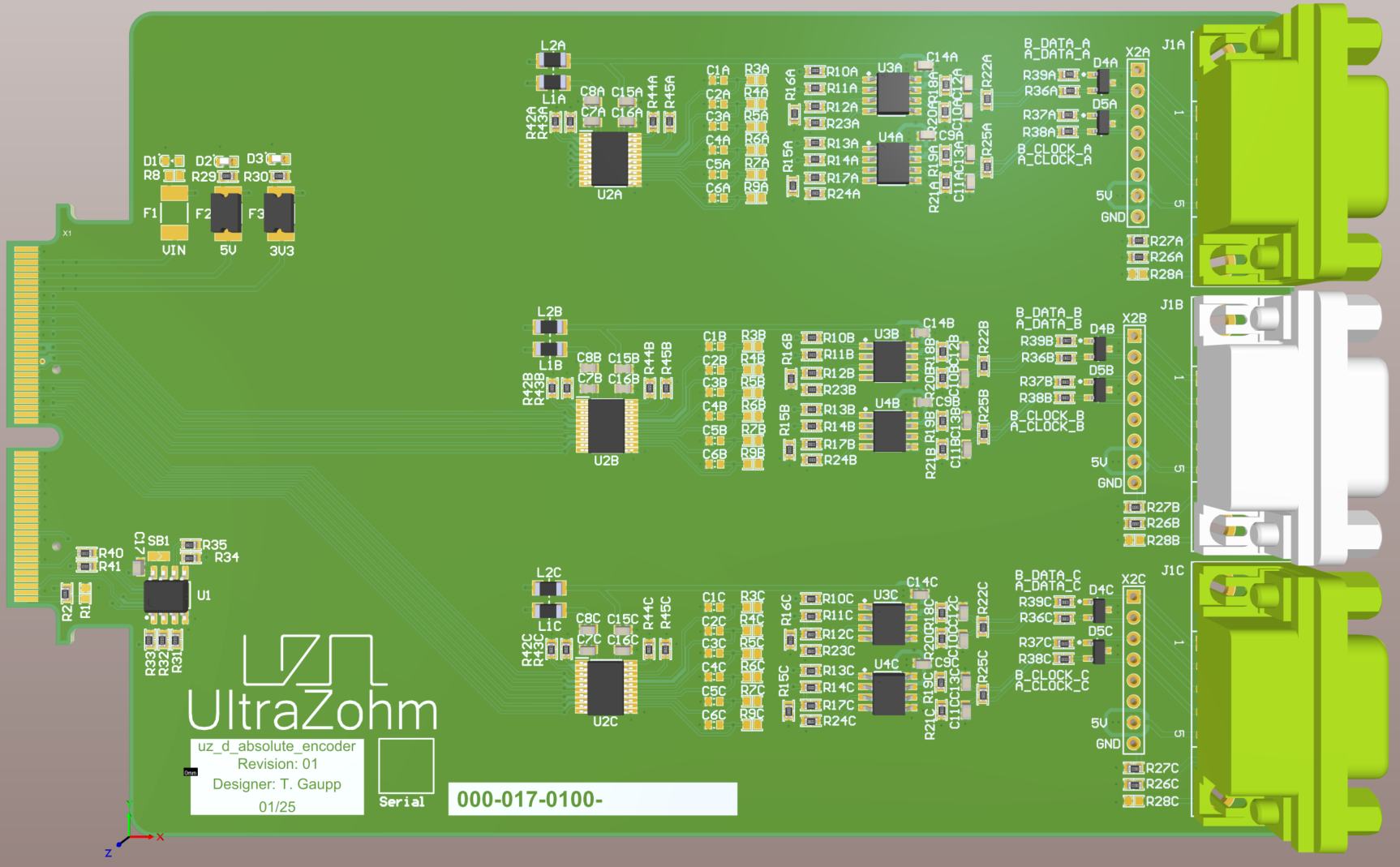Select the green J1C D-sub connector
The height and width of the screenshot is (867, 1400).
(x=1290, y=706)
